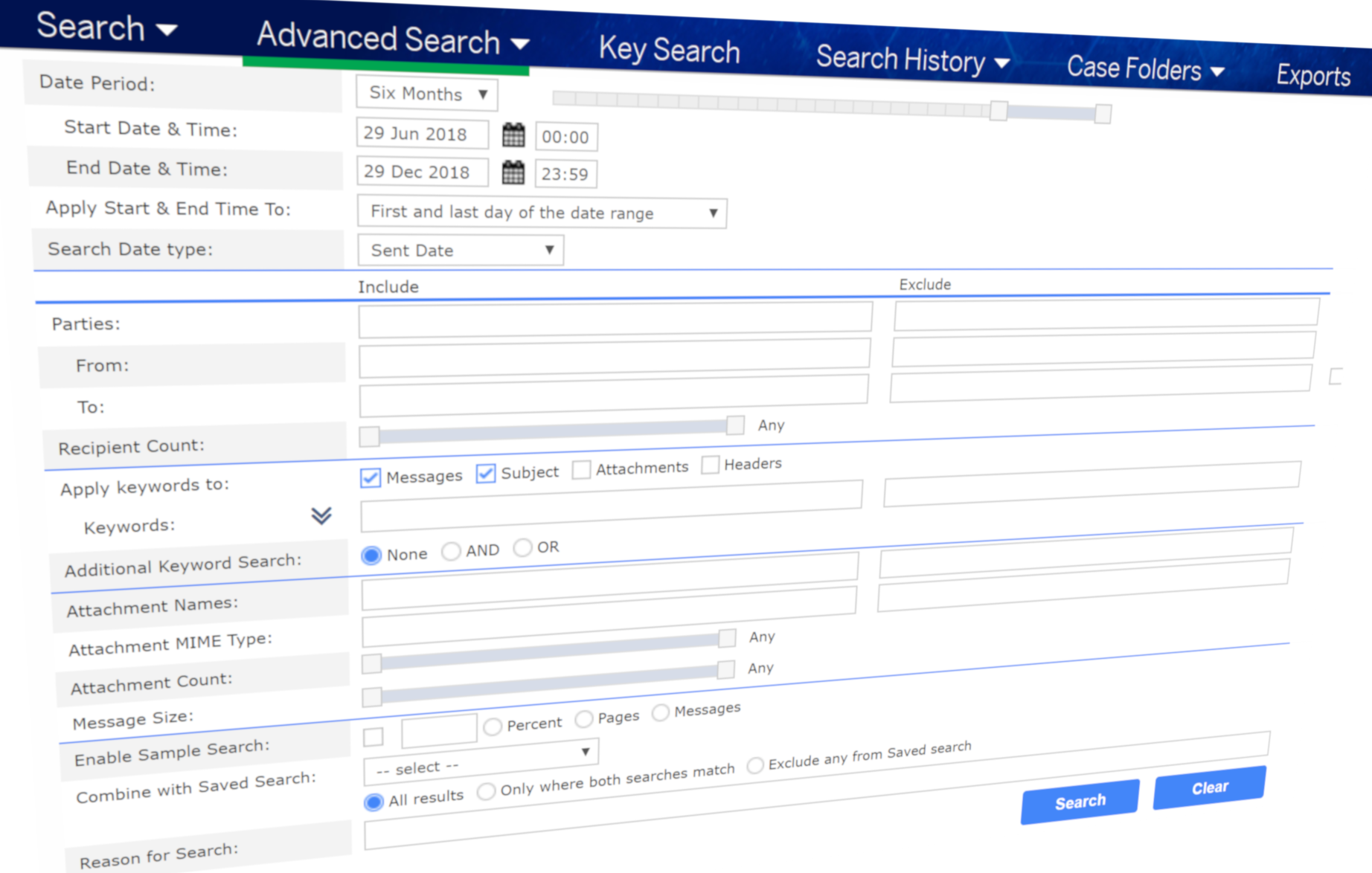Open Apply Start & End Time dropdown
Image resolution: width=1372 pixels, height=873 pixels.
point(542,213)
